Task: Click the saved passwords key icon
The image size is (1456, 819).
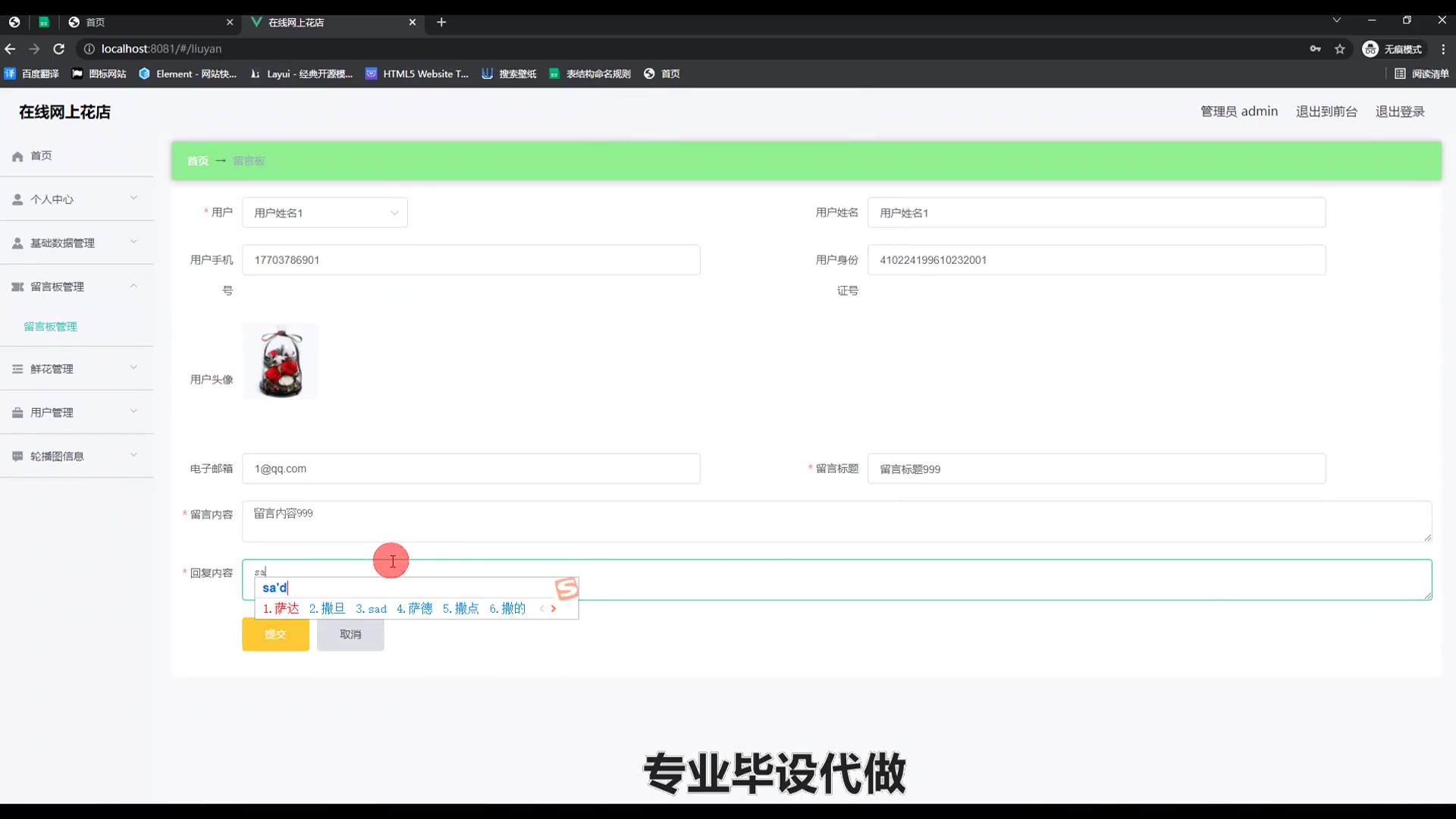Action: [1315, 49]
